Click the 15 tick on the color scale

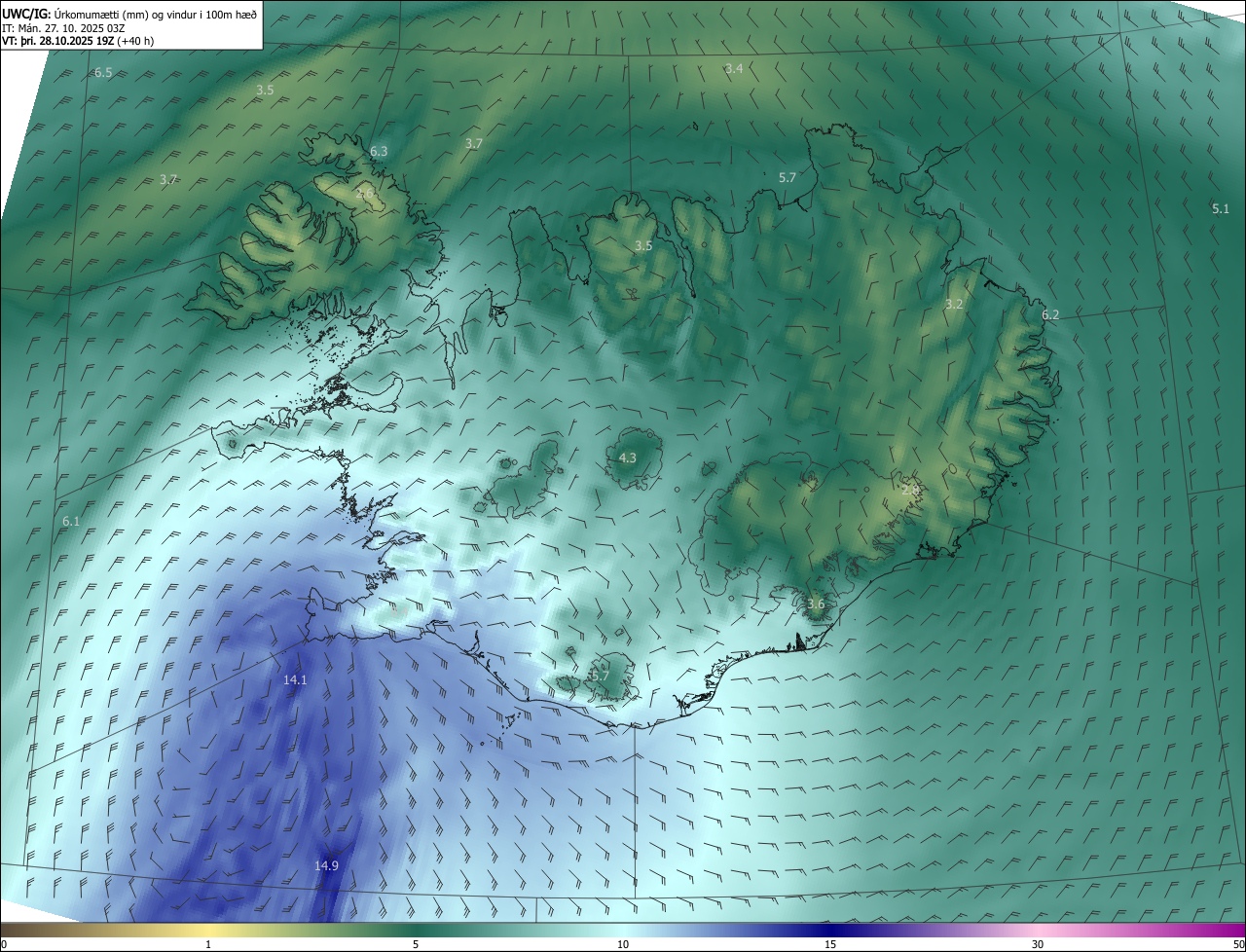(x=830, y=944)
